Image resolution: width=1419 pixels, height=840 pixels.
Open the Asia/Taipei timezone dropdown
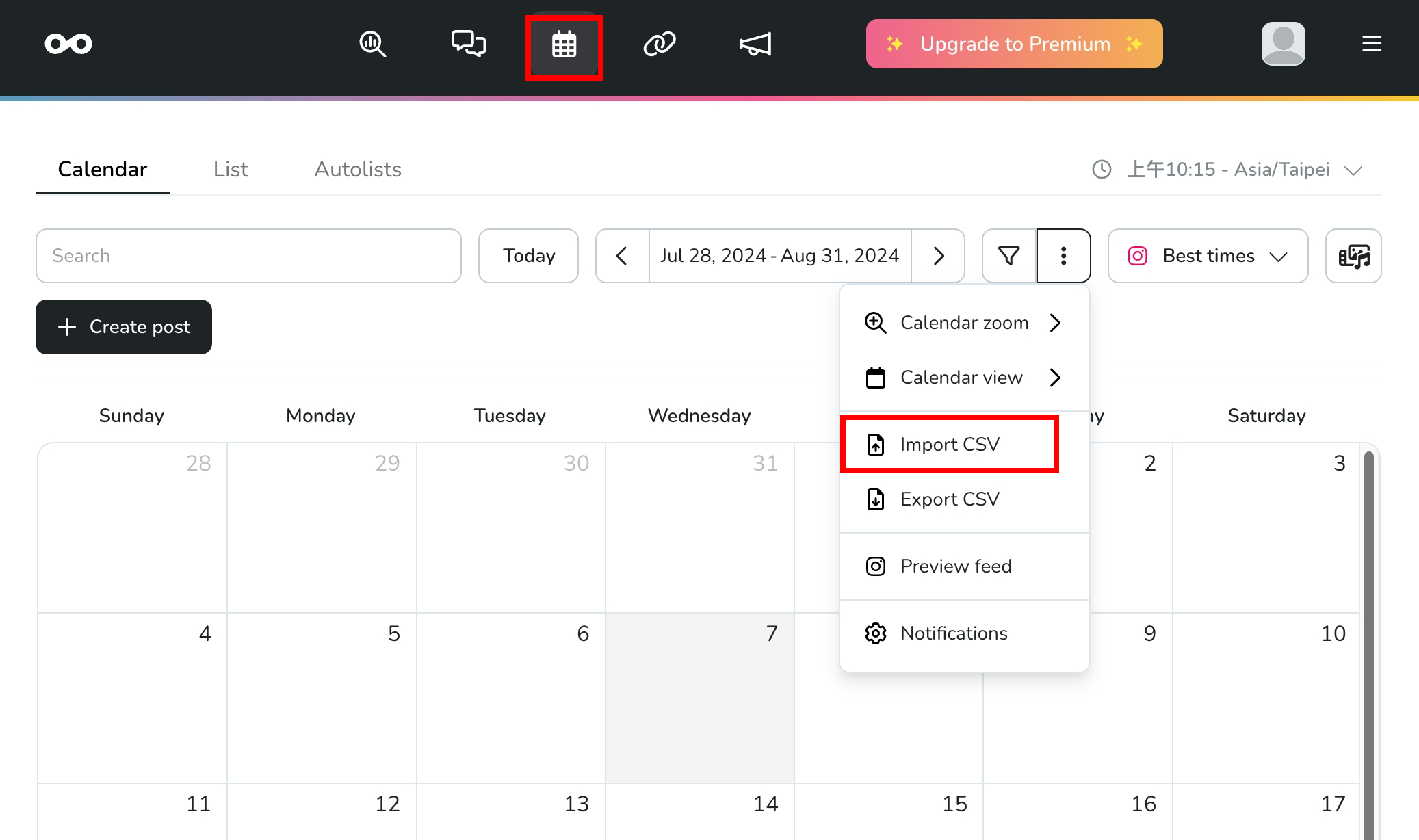click(x=1228, y=170)
